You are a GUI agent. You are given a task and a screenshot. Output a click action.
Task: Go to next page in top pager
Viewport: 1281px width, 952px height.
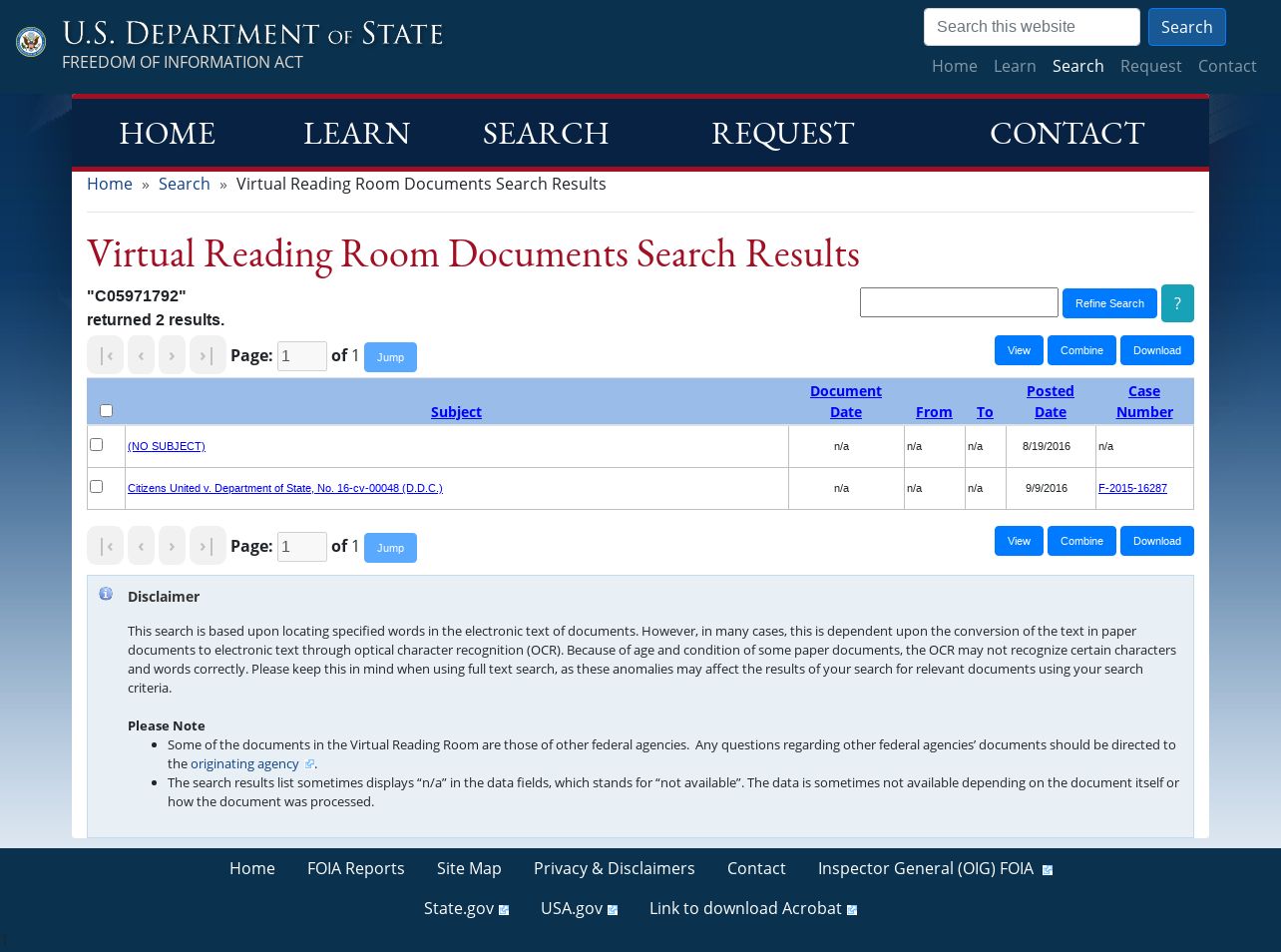coord(172,355)
